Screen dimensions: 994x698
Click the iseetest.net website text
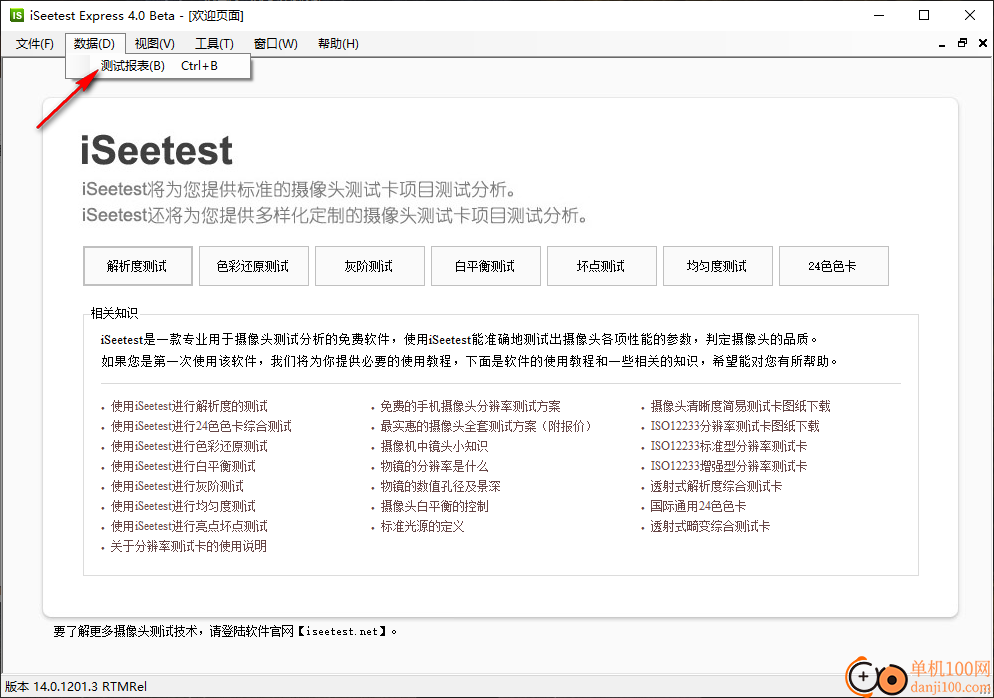click(x=342, y=631)
